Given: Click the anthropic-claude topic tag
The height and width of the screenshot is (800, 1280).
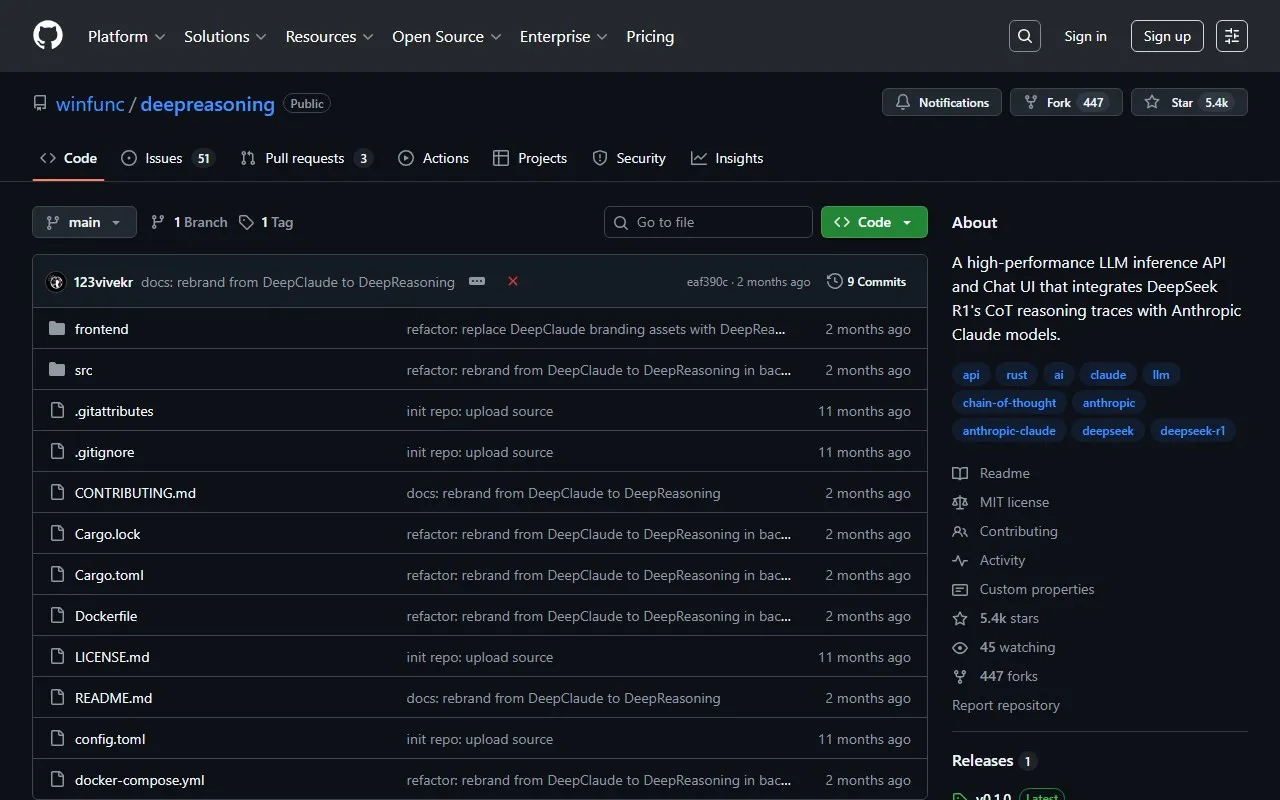Looking at the screenshot, I should tap(1008, 431).
